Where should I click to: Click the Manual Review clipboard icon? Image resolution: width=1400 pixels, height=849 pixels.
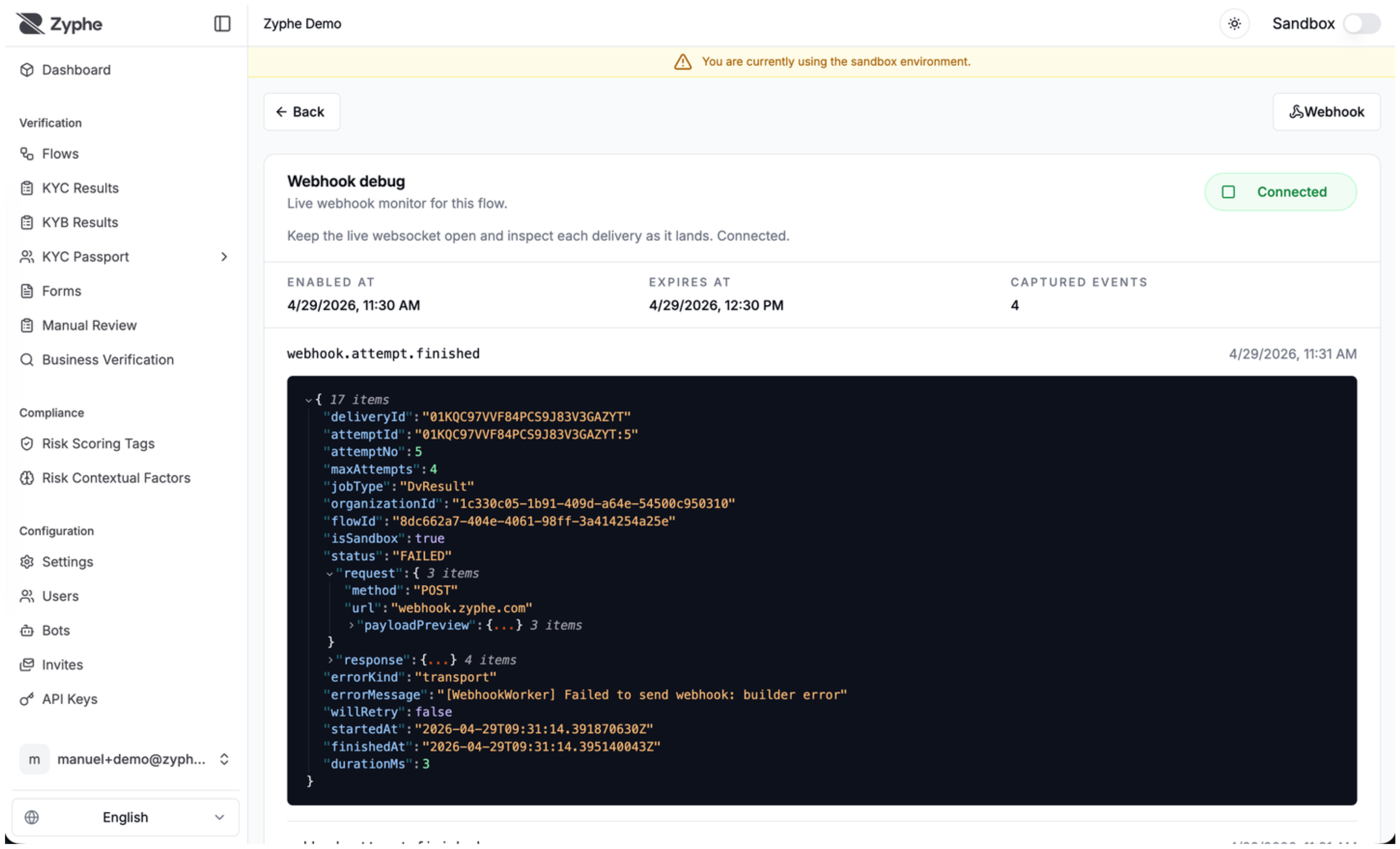27,326
